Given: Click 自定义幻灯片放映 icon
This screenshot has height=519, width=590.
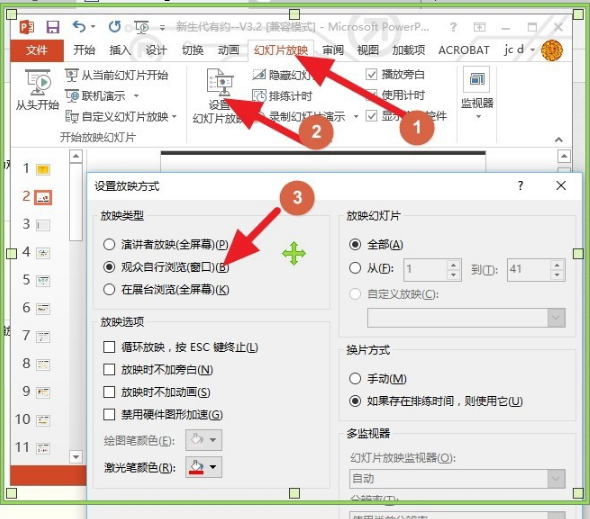Looking at the screenshot, I should (71, 116).
